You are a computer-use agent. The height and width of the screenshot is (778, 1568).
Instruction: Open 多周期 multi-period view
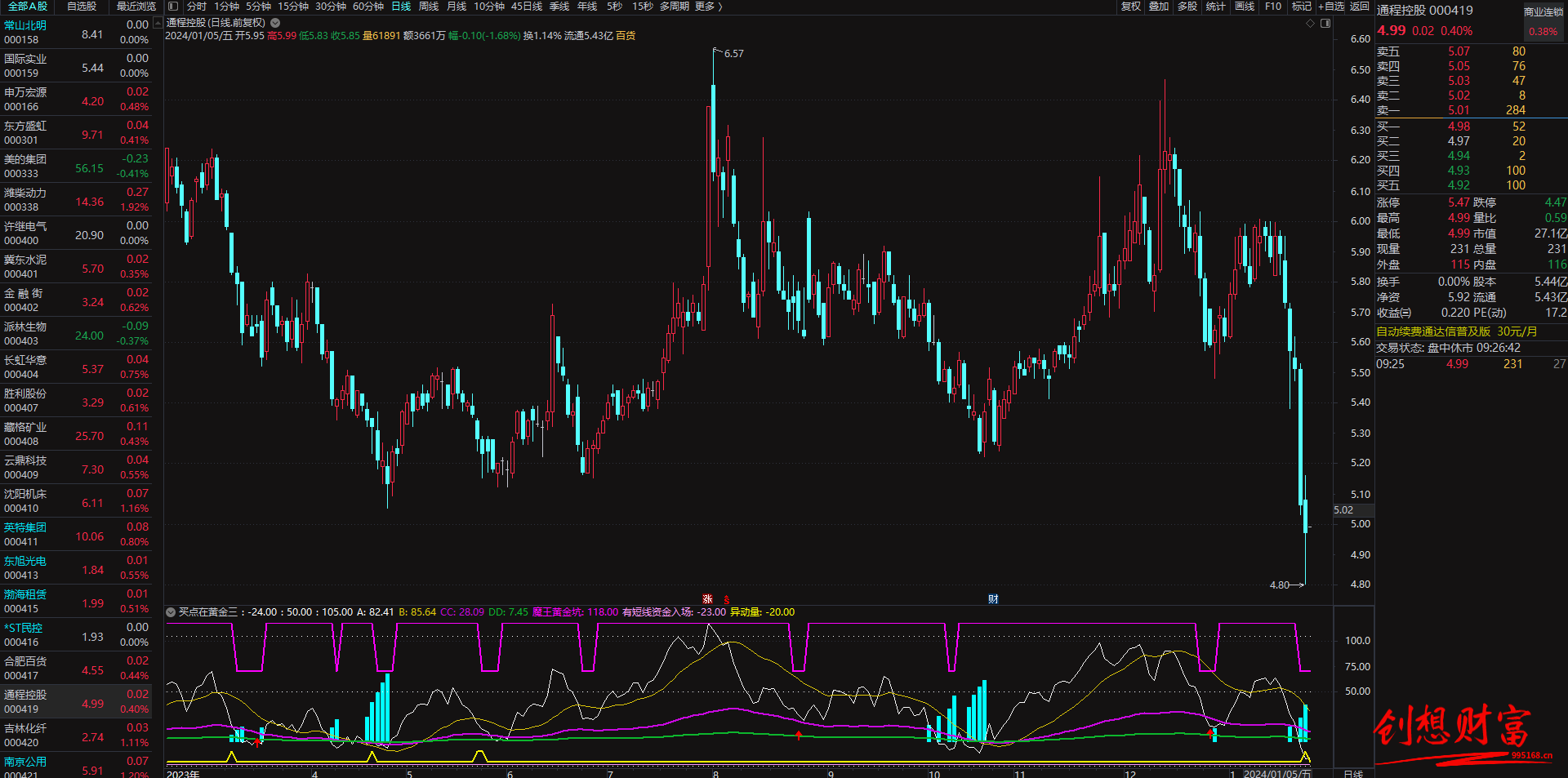(675, 6)
